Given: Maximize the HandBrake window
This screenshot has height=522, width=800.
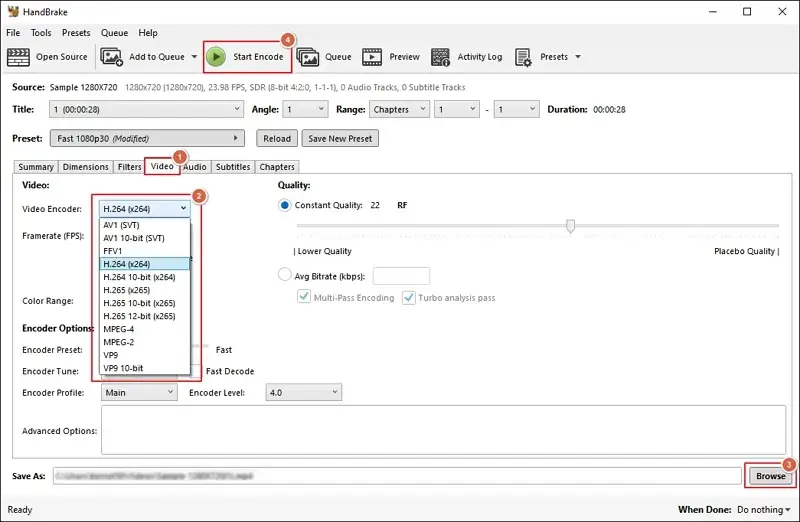Looking at the screenshot, I should pos(747,11).
